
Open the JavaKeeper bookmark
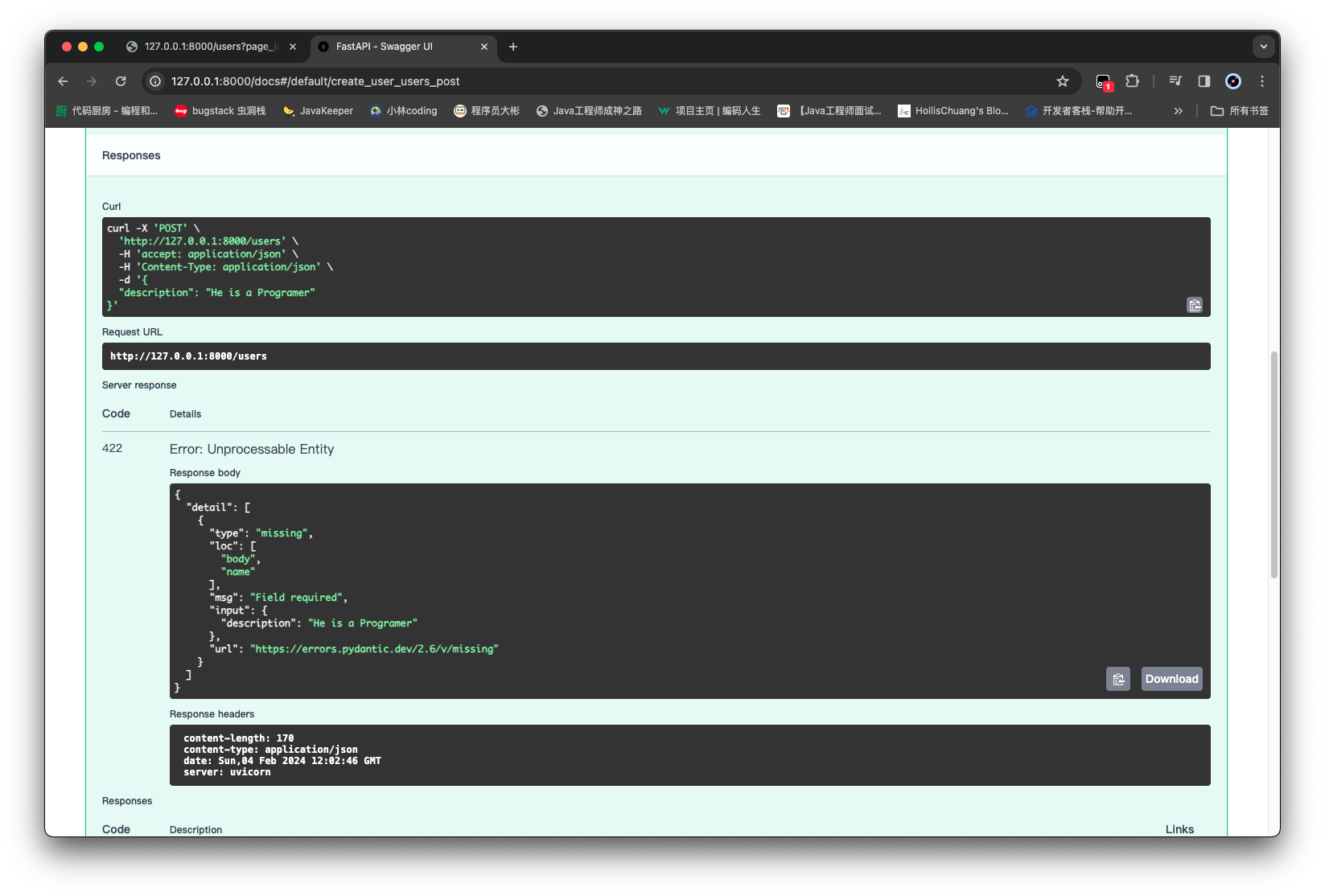pos(318,111)
